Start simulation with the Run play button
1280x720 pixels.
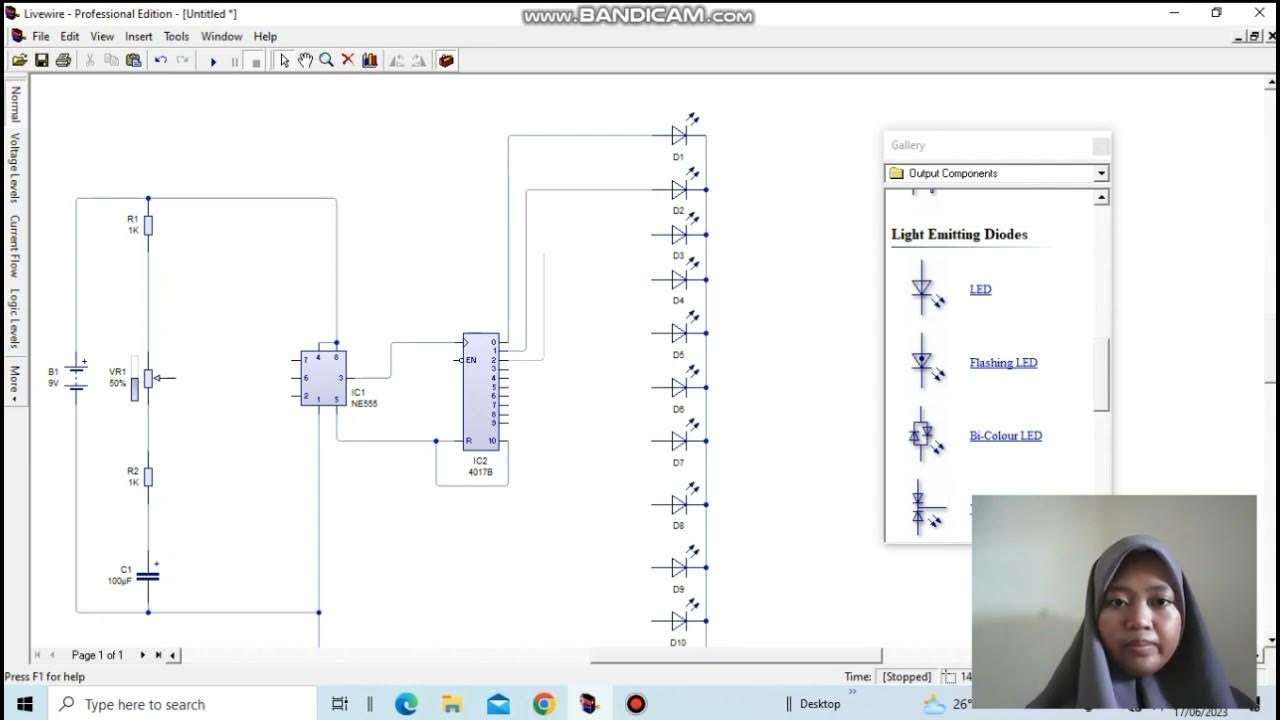[213, 61]
